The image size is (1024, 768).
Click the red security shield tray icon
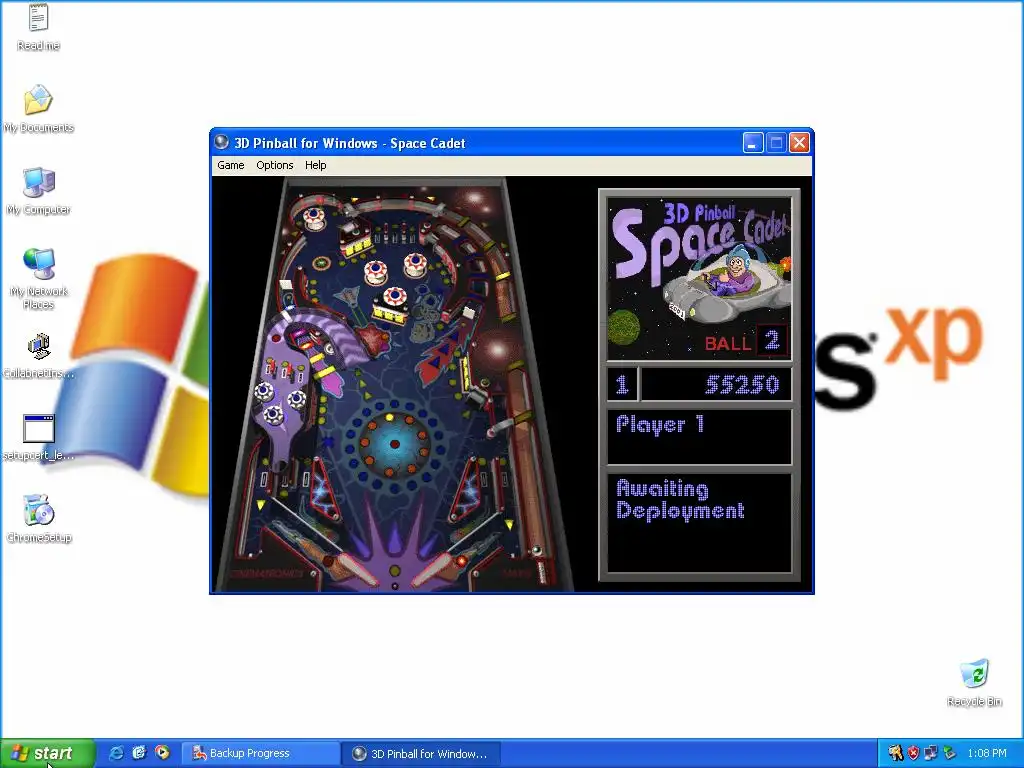[x=913, y=753]
